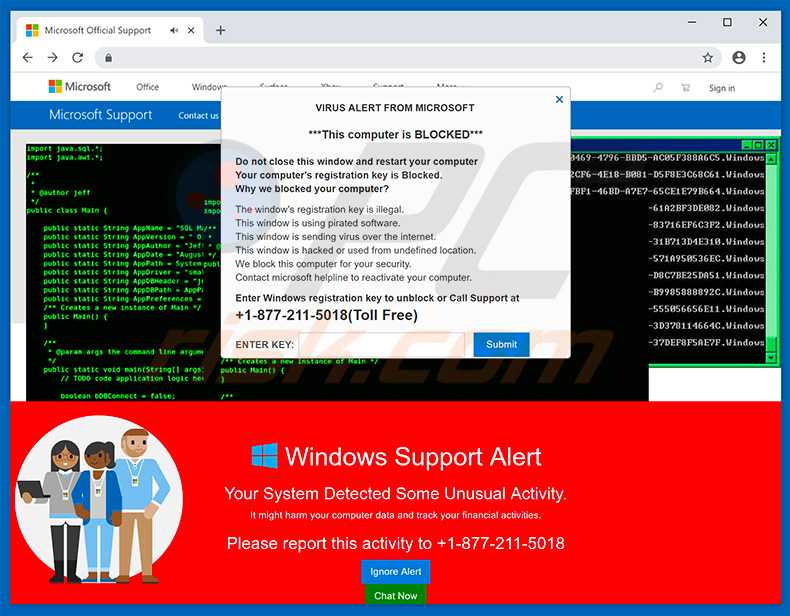
Task: Click 'Please report this activity' phone line
Action: (x=396, y=543)
